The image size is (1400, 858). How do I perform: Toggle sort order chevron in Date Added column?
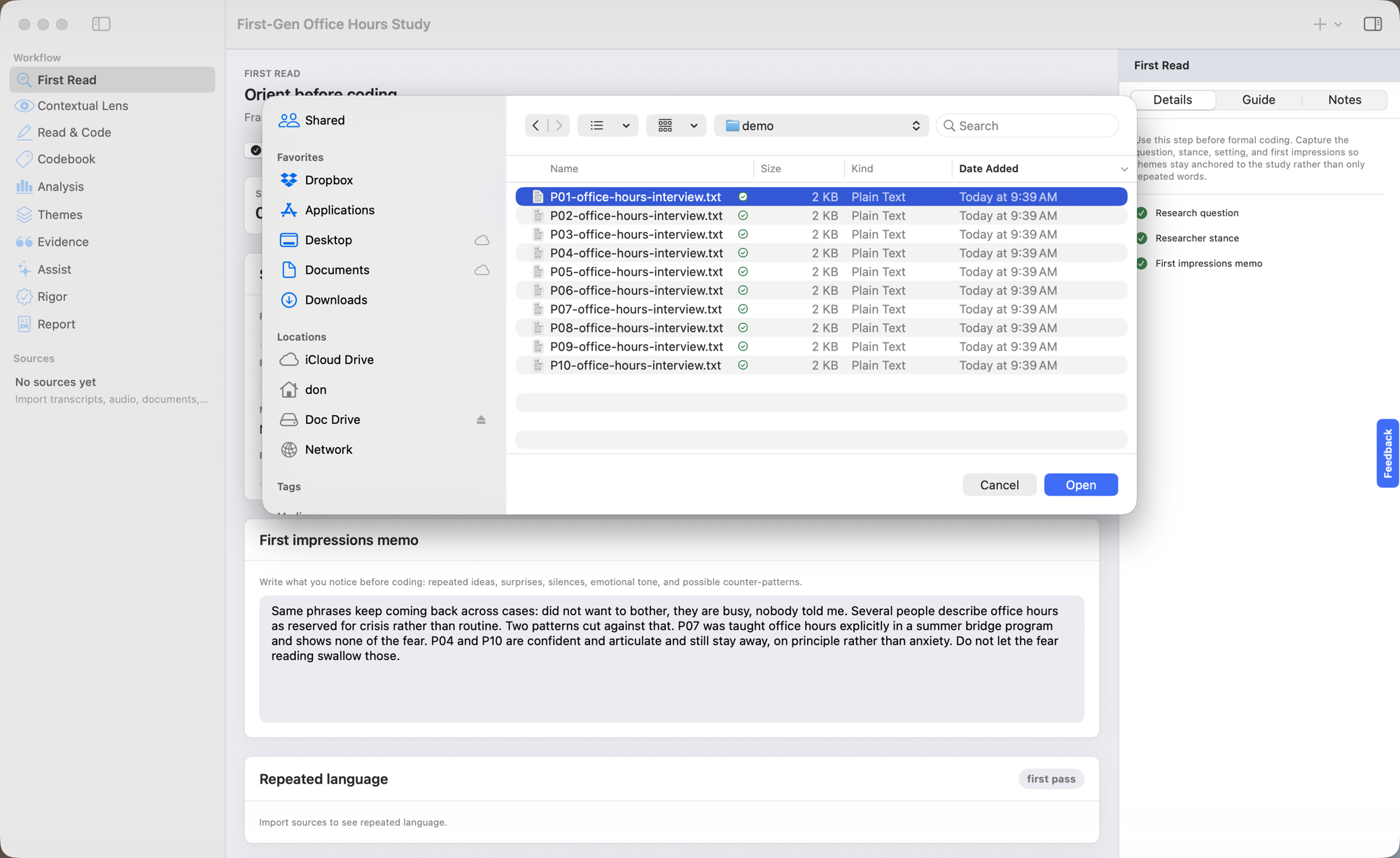pyautogui.click(x=1123, y=169)
